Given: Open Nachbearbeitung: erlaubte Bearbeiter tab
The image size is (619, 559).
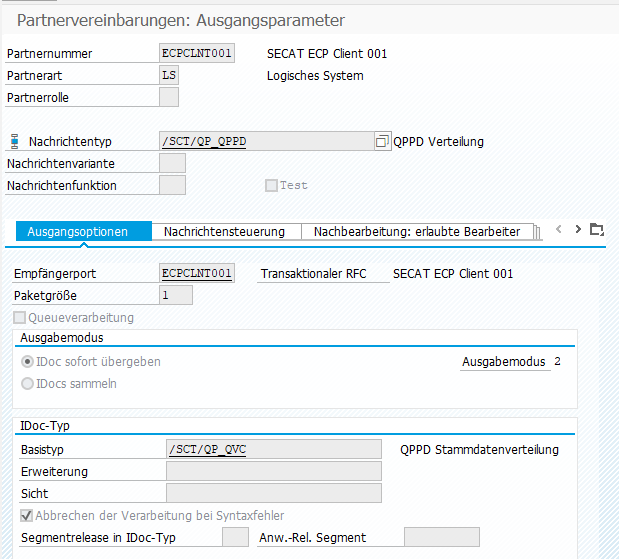Looking at the screenshot, I should click(416, 232).
